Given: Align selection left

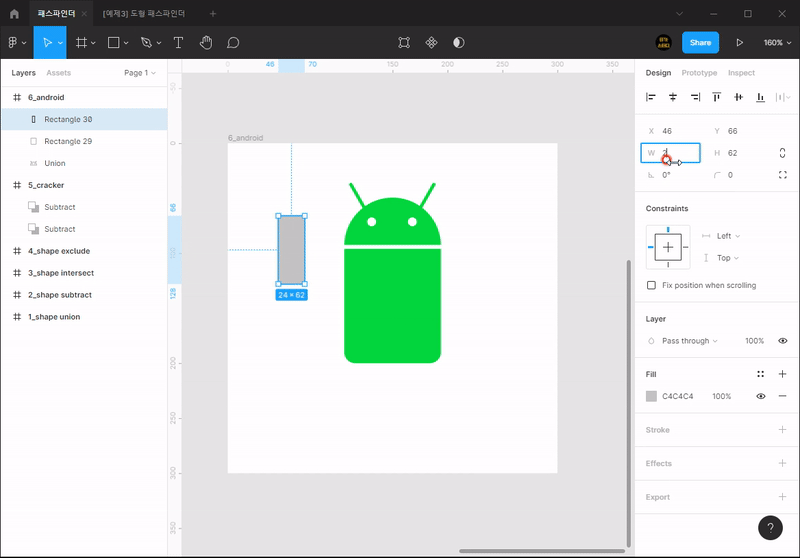Looking at the screenshot, I should tap(651, 97).
